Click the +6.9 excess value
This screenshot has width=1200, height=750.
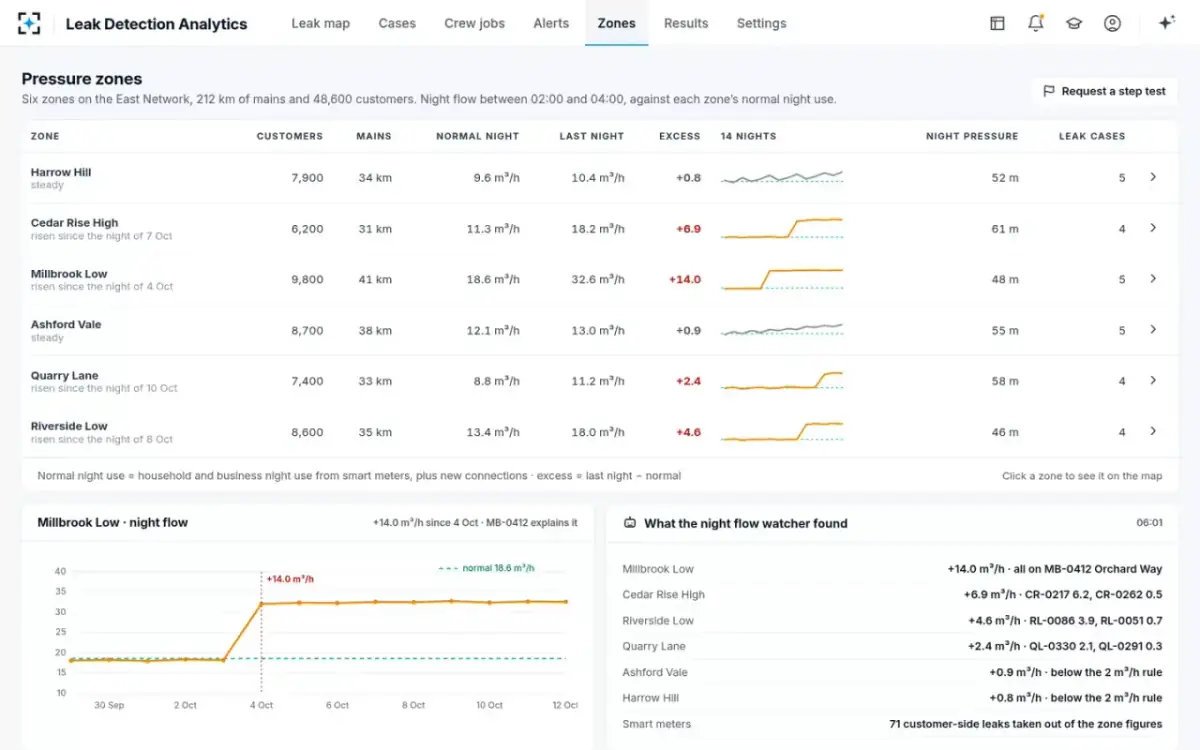(x=689, y=229)
